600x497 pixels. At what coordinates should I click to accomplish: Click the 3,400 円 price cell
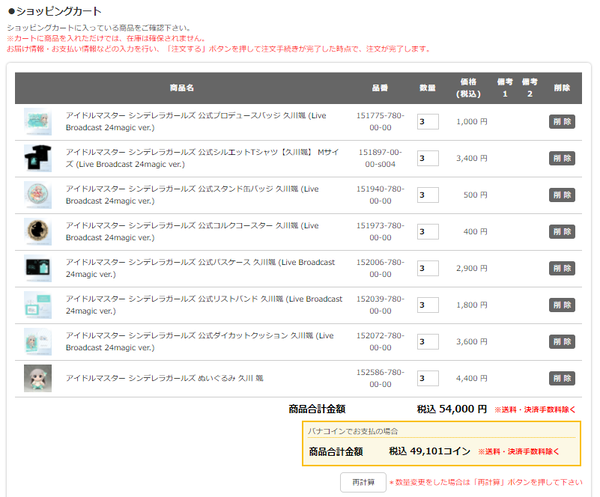click(472, 158)
